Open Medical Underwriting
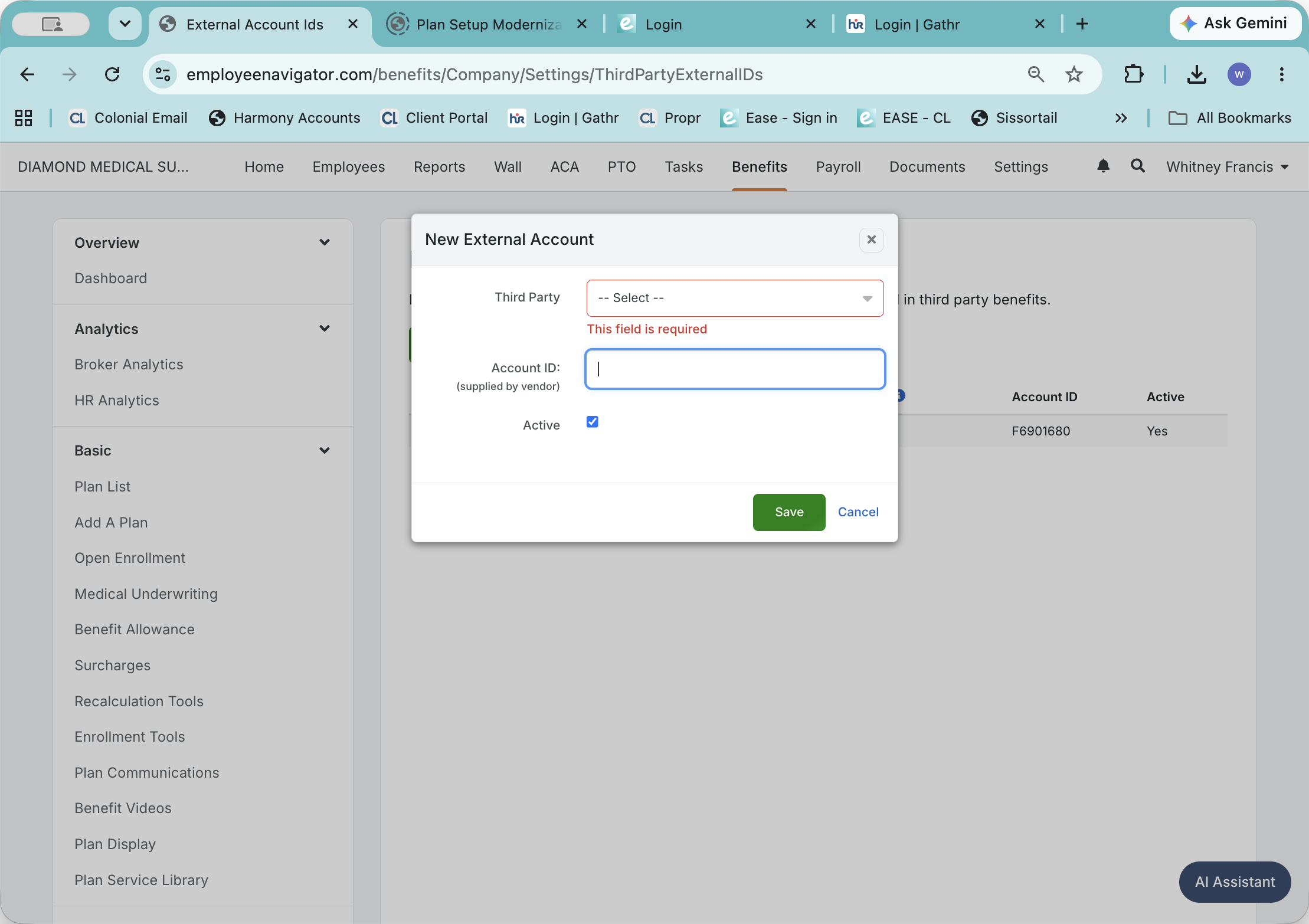The image size is (1309, 924). pos(146,594)
